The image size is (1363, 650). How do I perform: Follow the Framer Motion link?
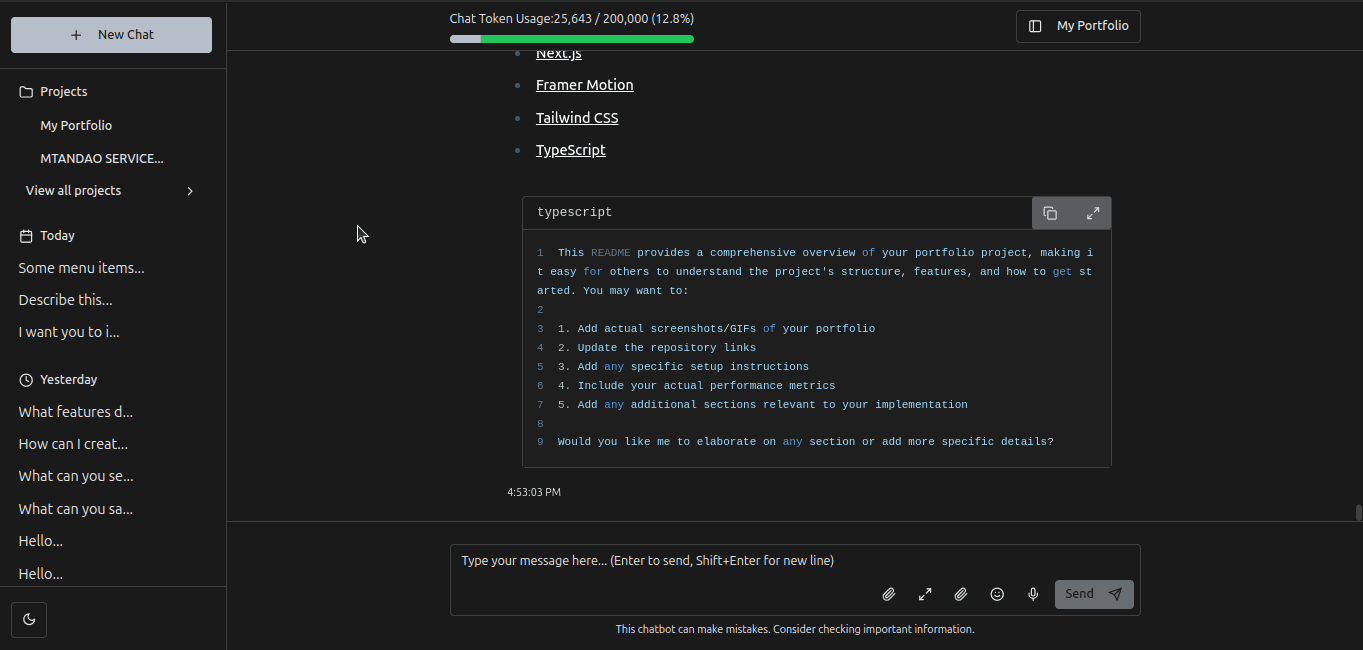coord(584,85)
